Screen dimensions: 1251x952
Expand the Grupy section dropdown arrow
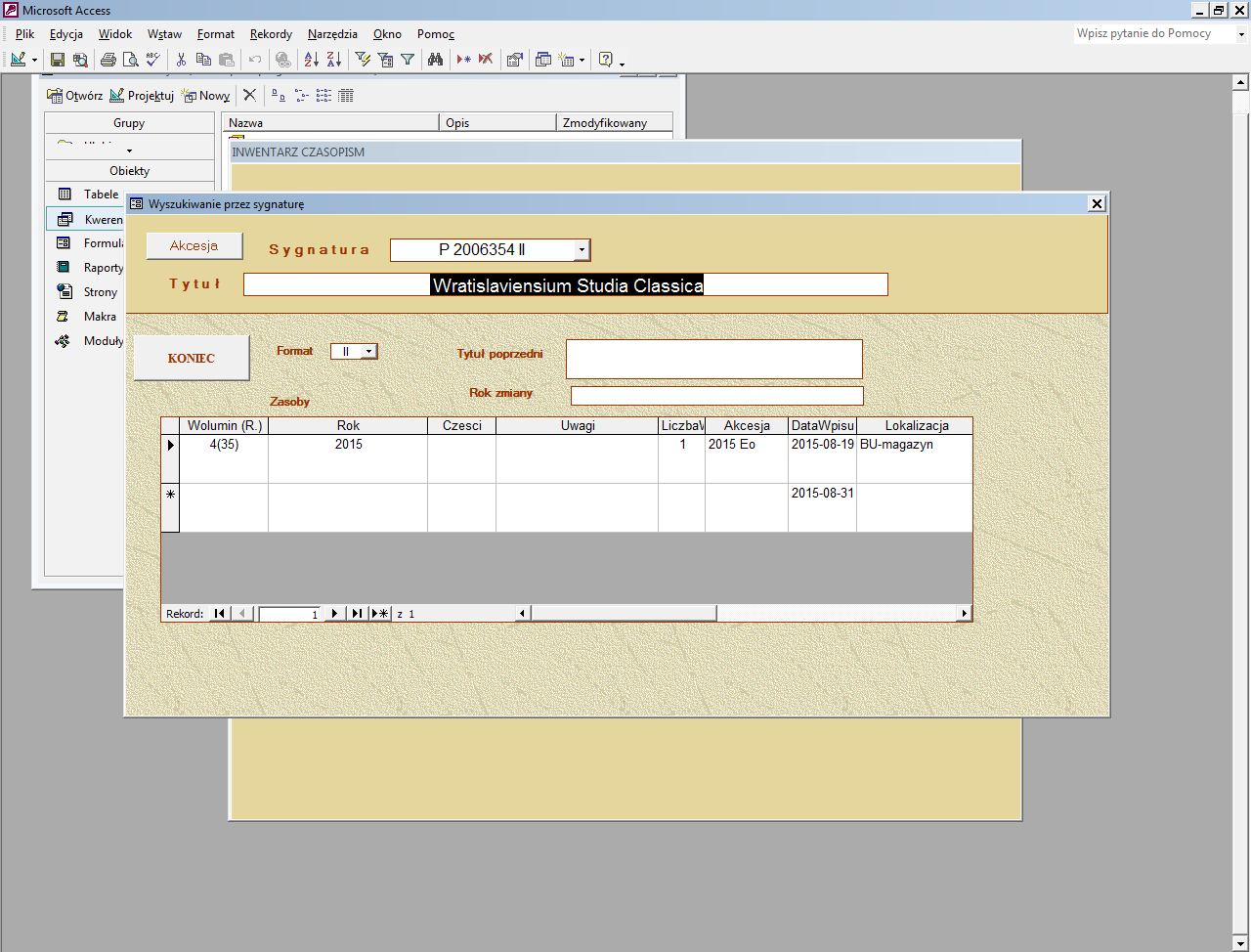(x=129, y=151)
